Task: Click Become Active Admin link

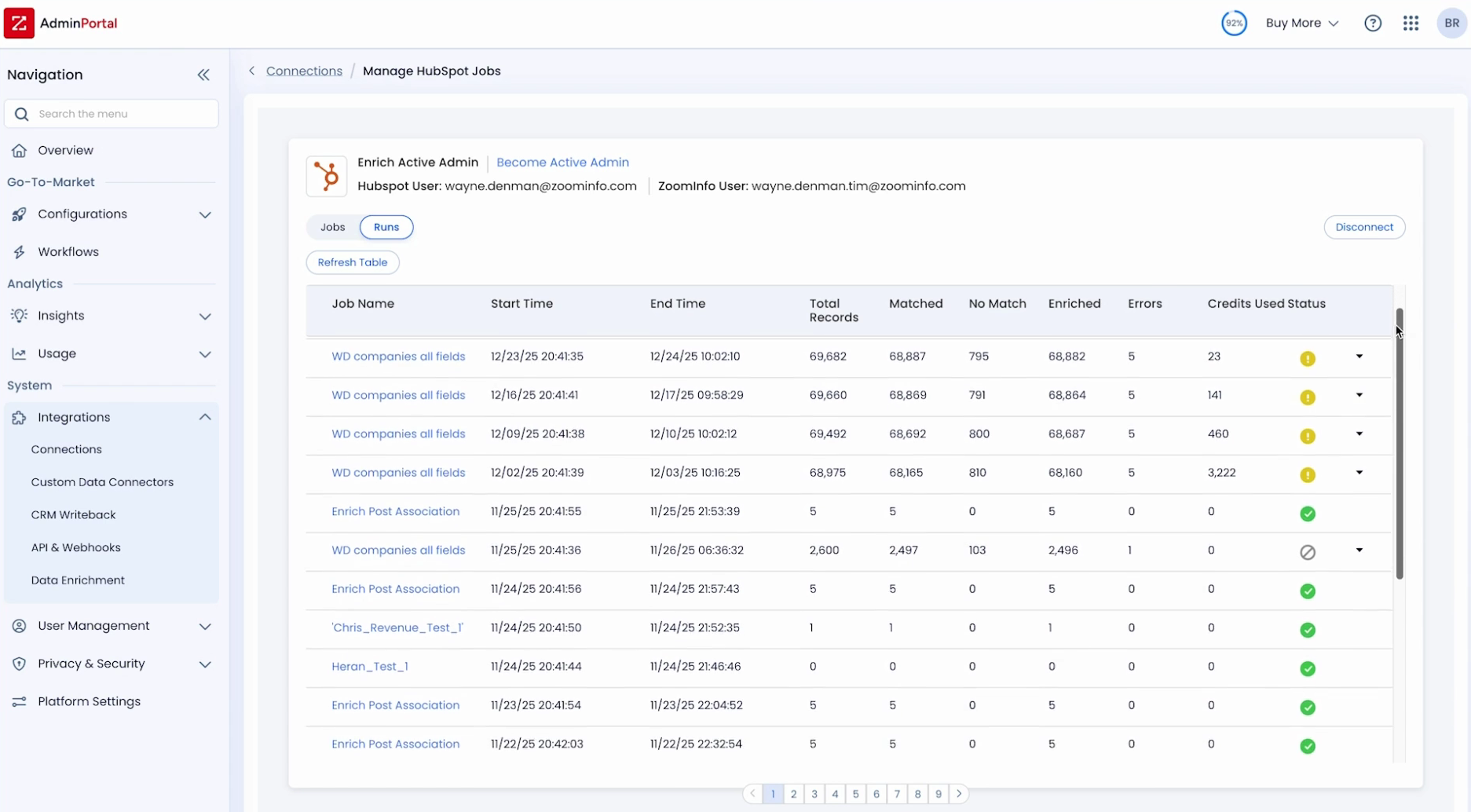Action: tap(562, 163)
